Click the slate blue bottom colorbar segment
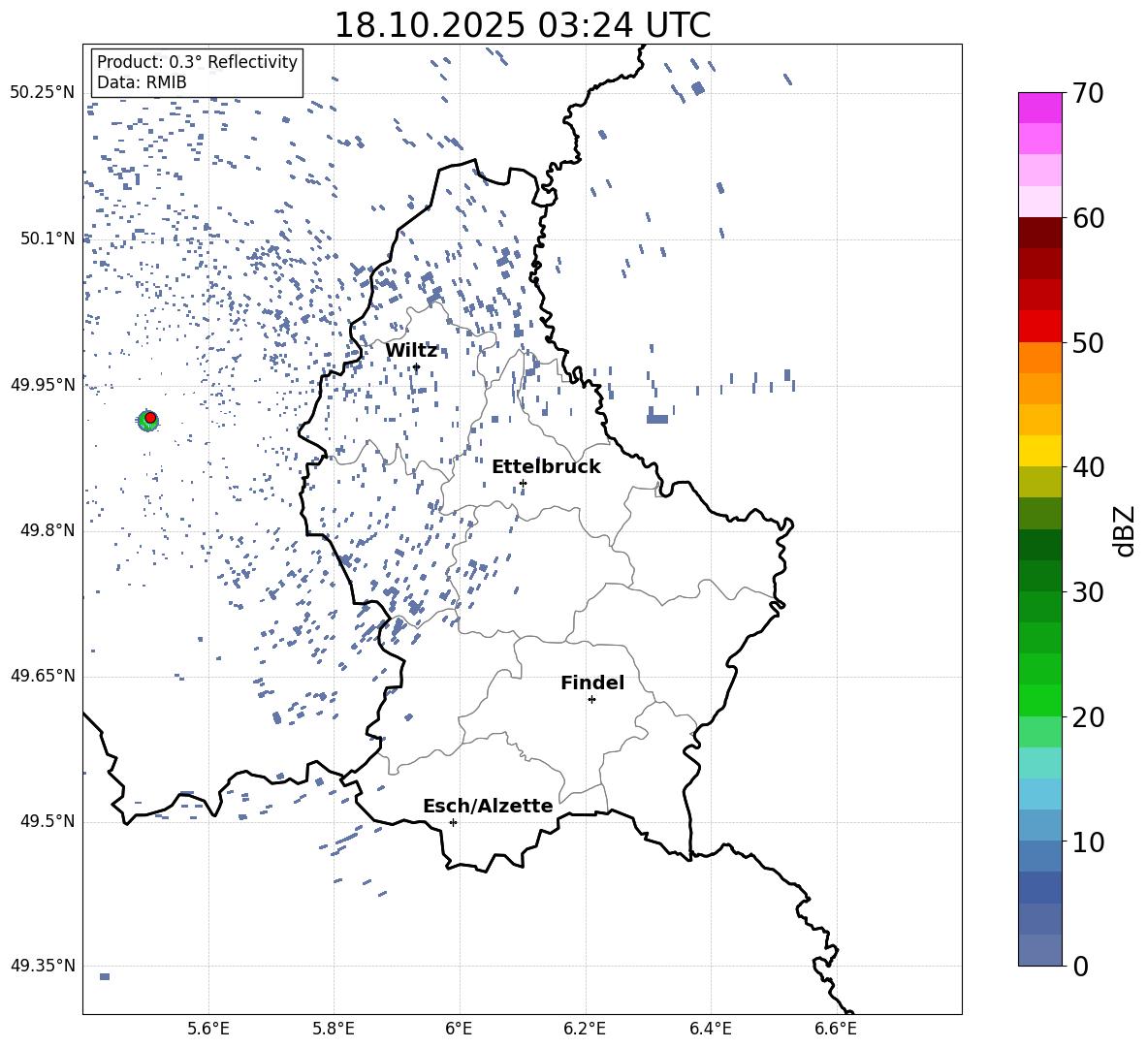 pos(1040,950)
